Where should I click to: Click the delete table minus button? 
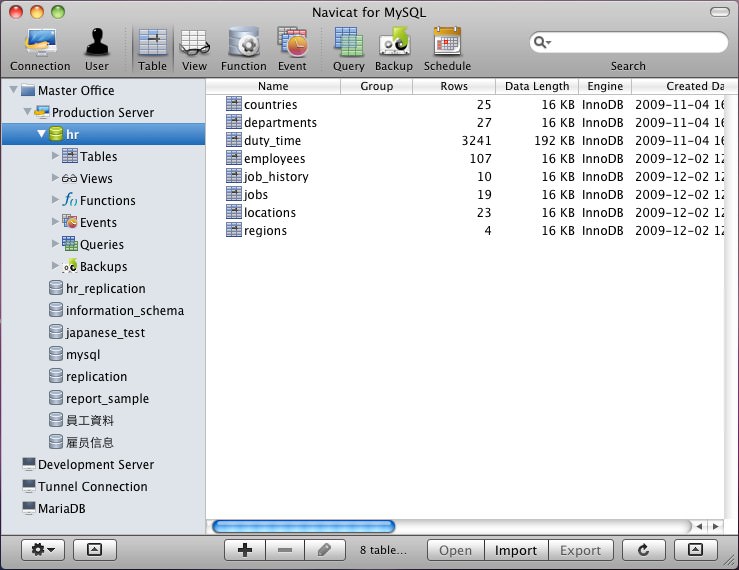click(x=285, y=550)
